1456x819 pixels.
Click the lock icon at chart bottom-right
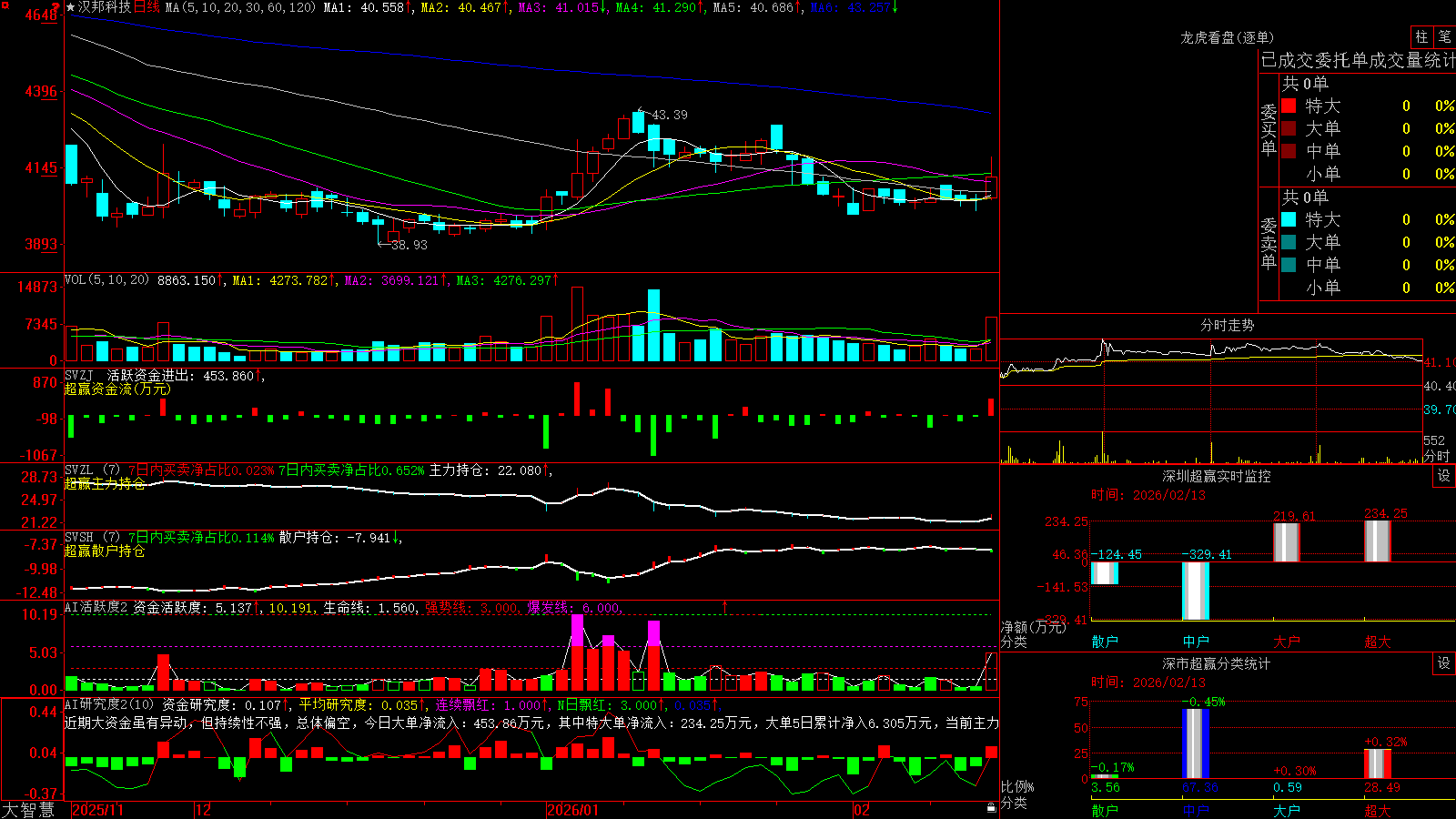coord(991,808)
